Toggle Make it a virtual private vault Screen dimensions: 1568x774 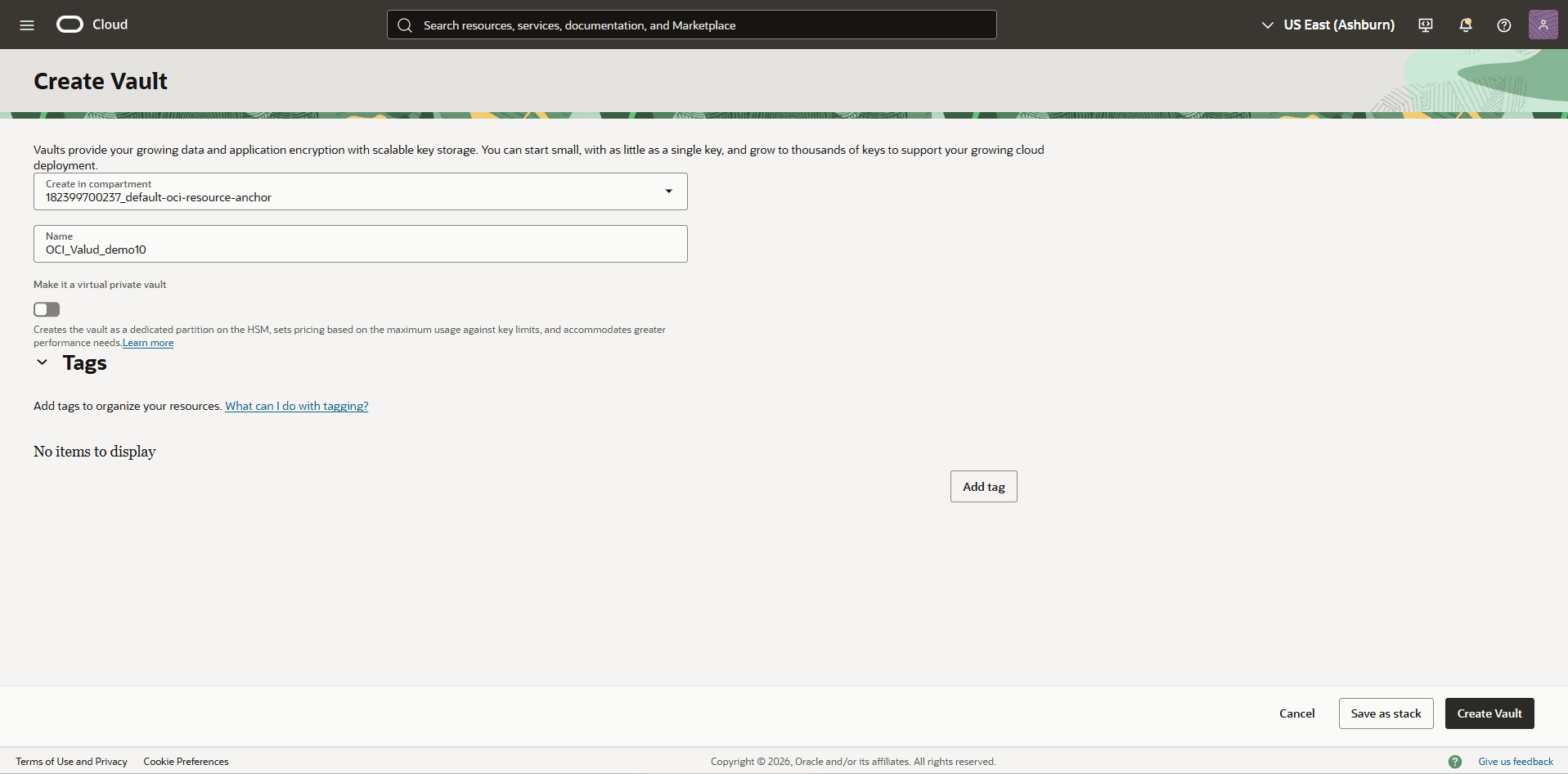coord(47,309)
